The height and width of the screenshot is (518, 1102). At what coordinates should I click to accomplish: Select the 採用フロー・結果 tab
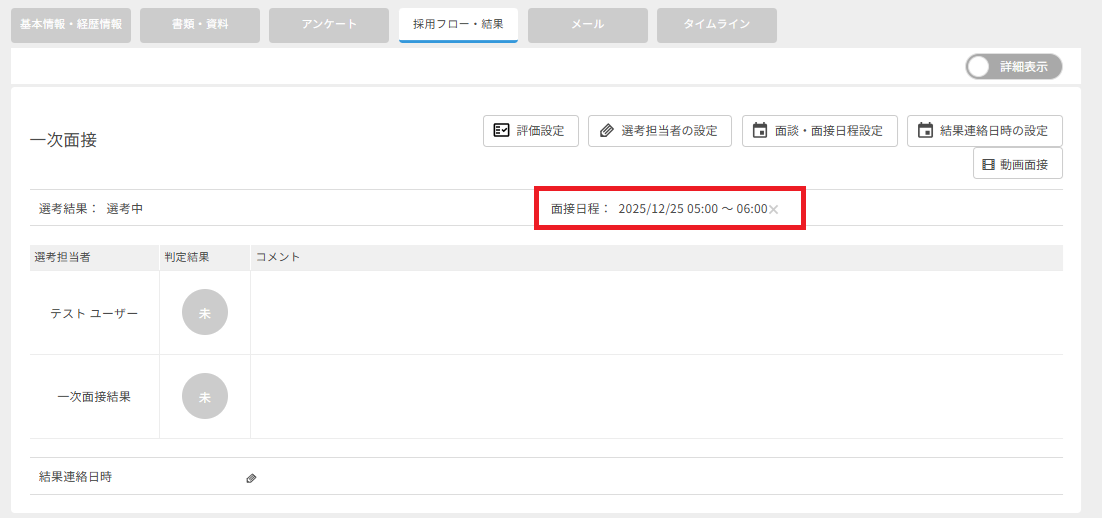458,25
